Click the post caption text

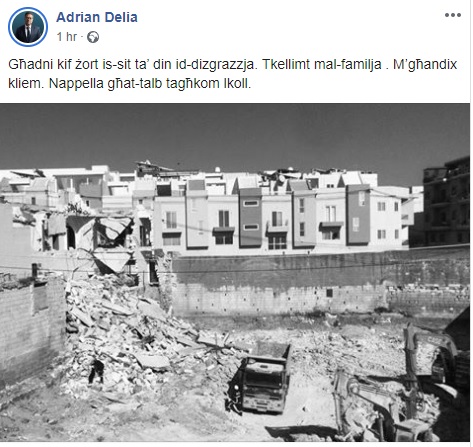(232, 74)
